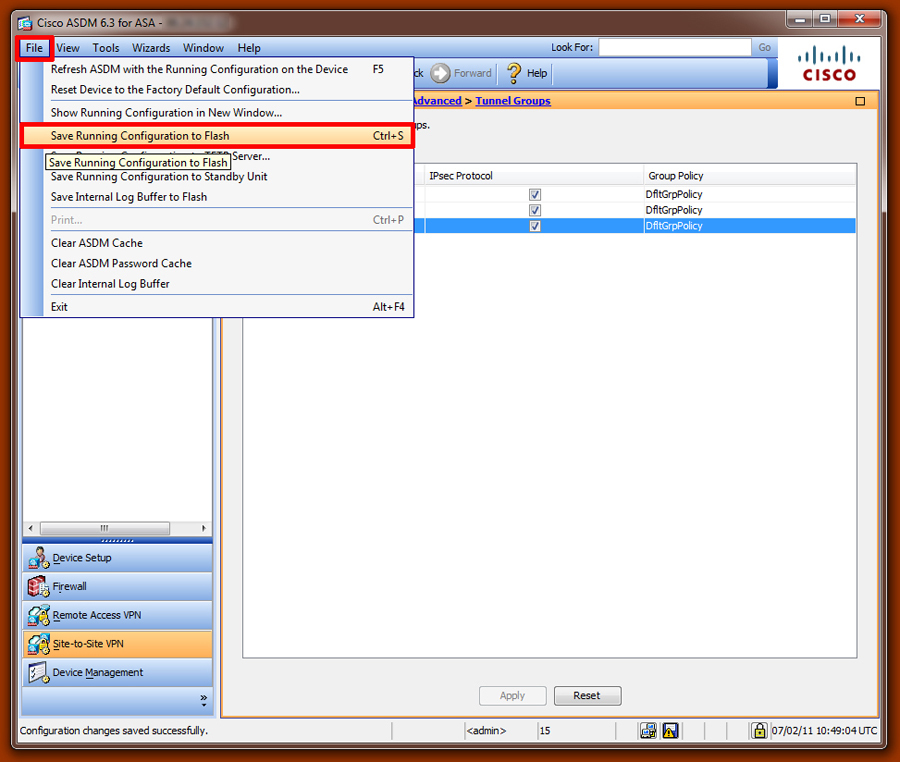Choose Reset Device to the Factory Default Configuration
The image size is (900, 762).
click(x=217, y=90)
